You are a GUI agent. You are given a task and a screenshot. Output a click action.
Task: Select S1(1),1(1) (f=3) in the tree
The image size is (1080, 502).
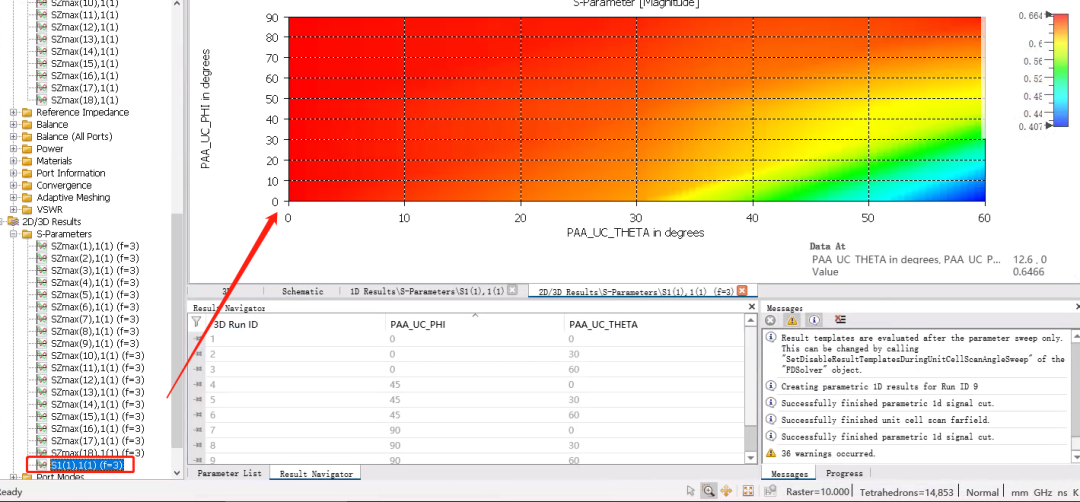[x=87, y=465]
